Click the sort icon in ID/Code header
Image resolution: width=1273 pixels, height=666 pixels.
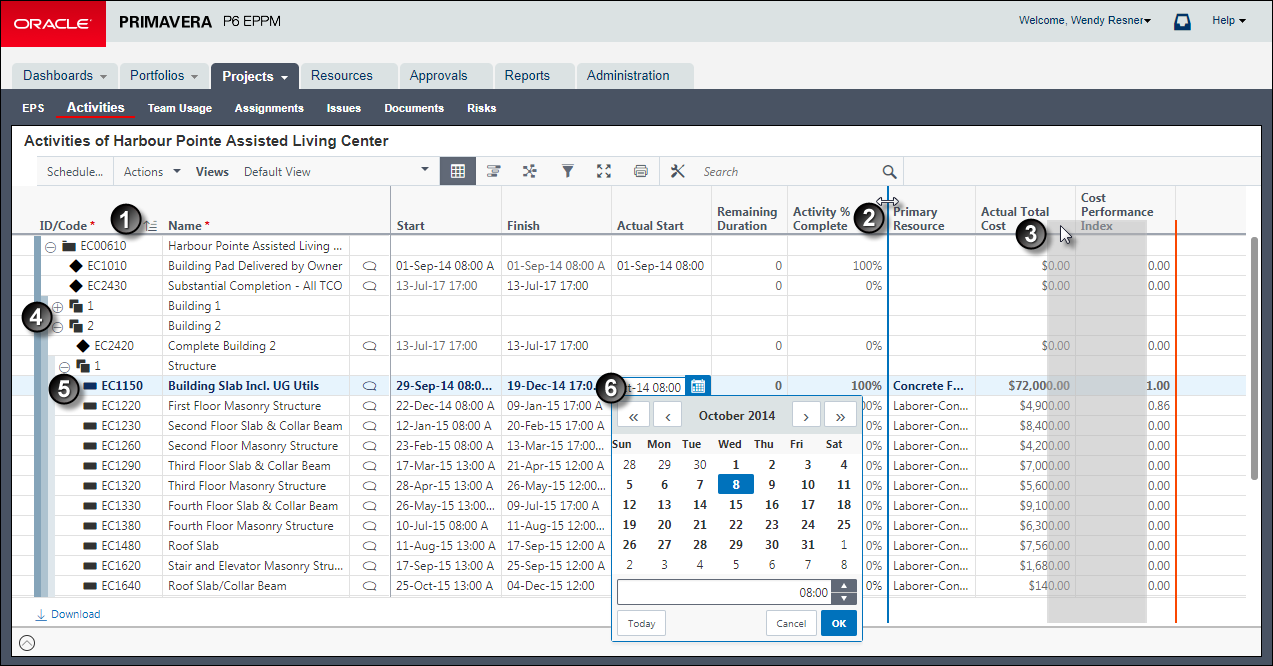click(x=151, y=226)
